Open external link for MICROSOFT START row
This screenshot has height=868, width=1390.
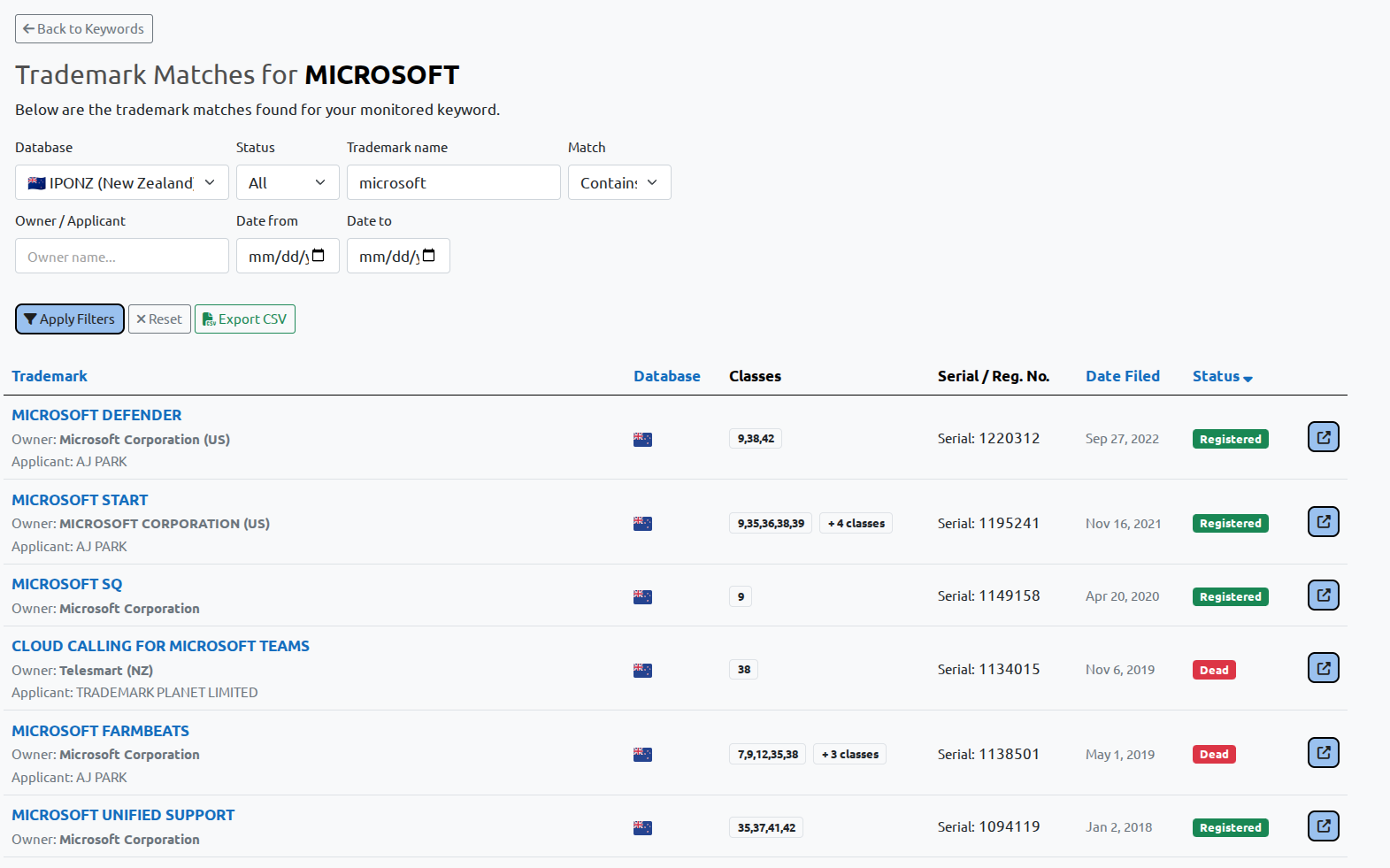[x=1323, y=522]
